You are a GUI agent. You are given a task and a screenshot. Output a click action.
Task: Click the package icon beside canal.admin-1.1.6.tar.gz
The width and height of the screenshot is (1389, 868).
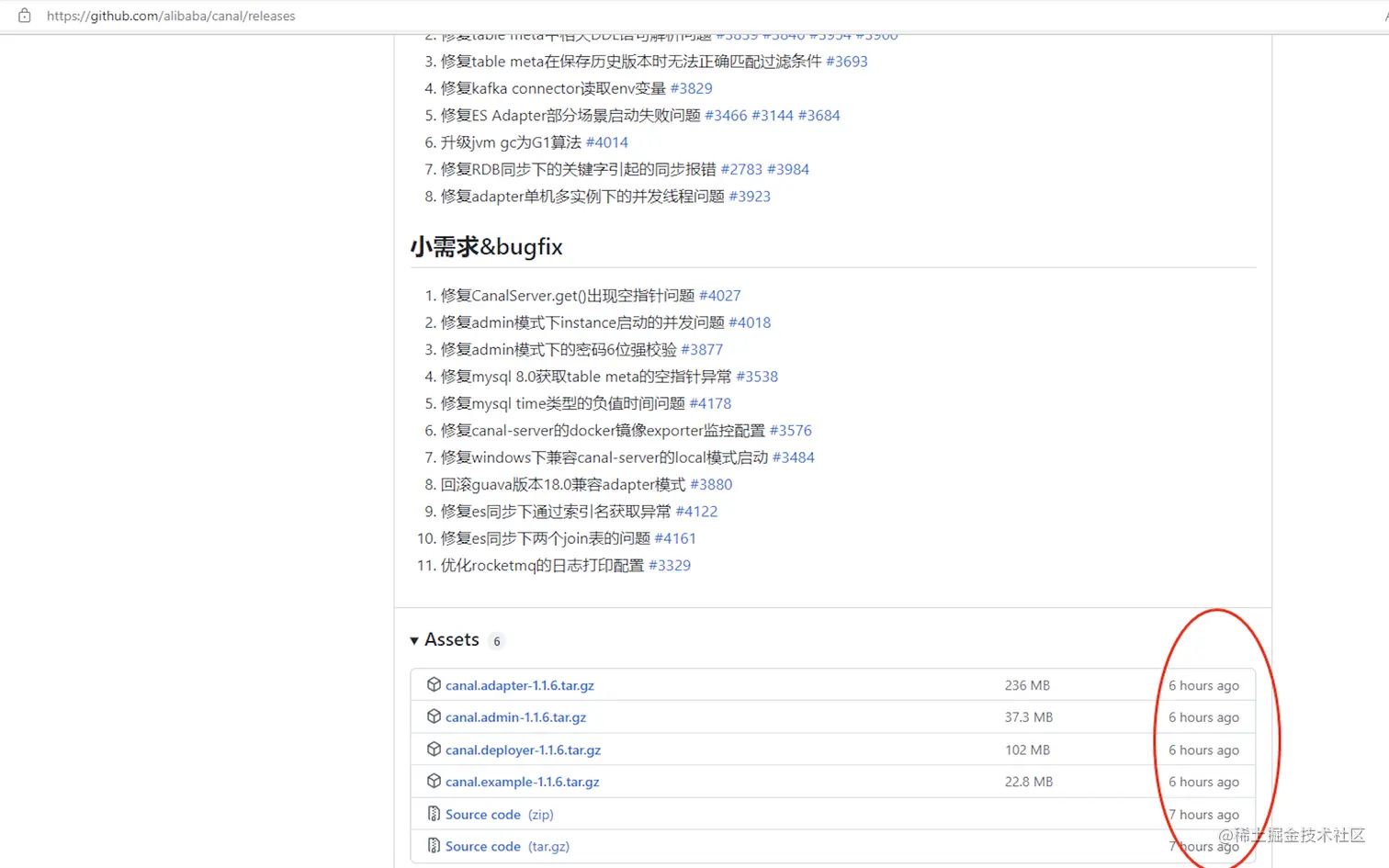(434, 716)
